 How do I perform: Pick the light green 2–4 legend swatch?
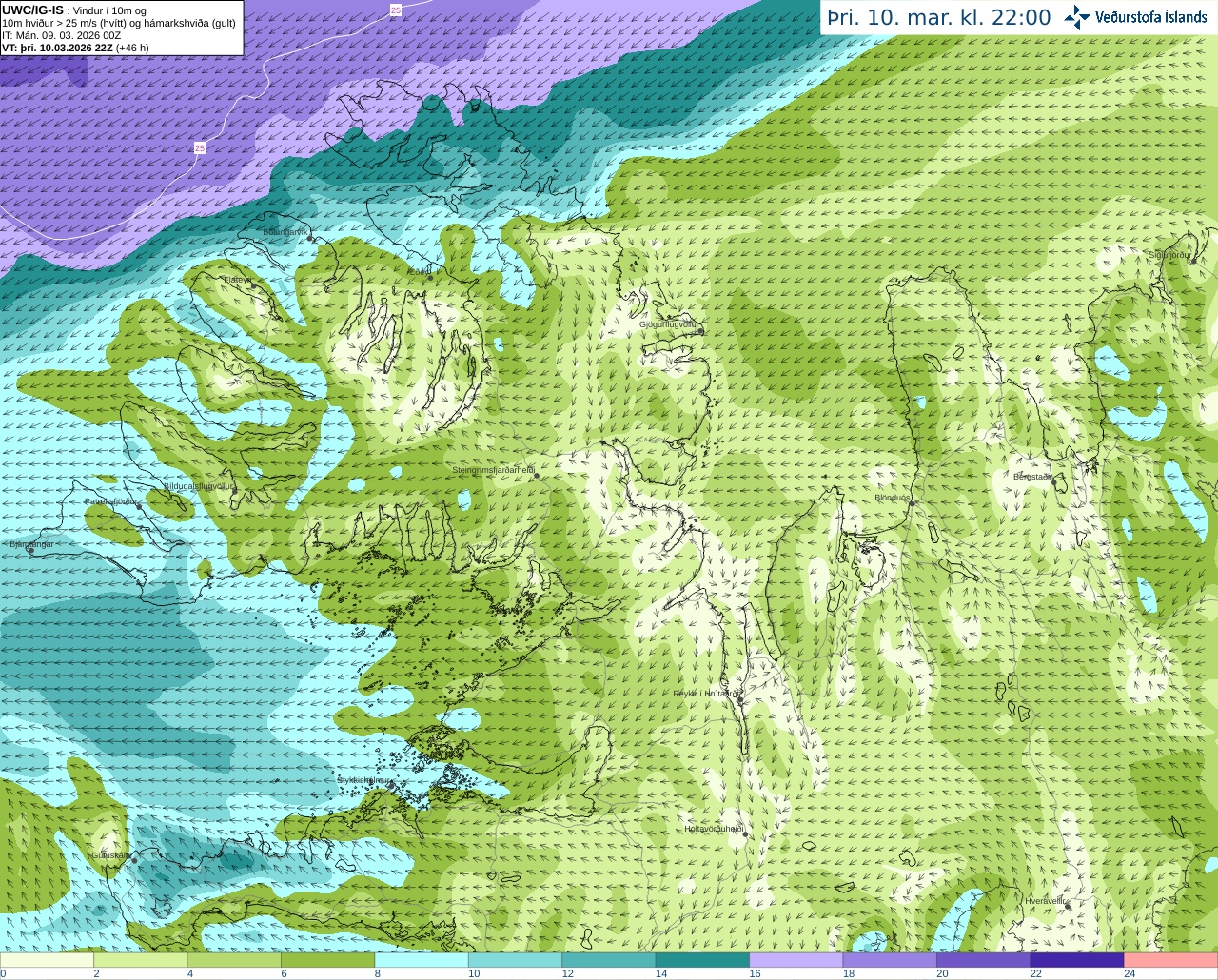click(141, 960)
